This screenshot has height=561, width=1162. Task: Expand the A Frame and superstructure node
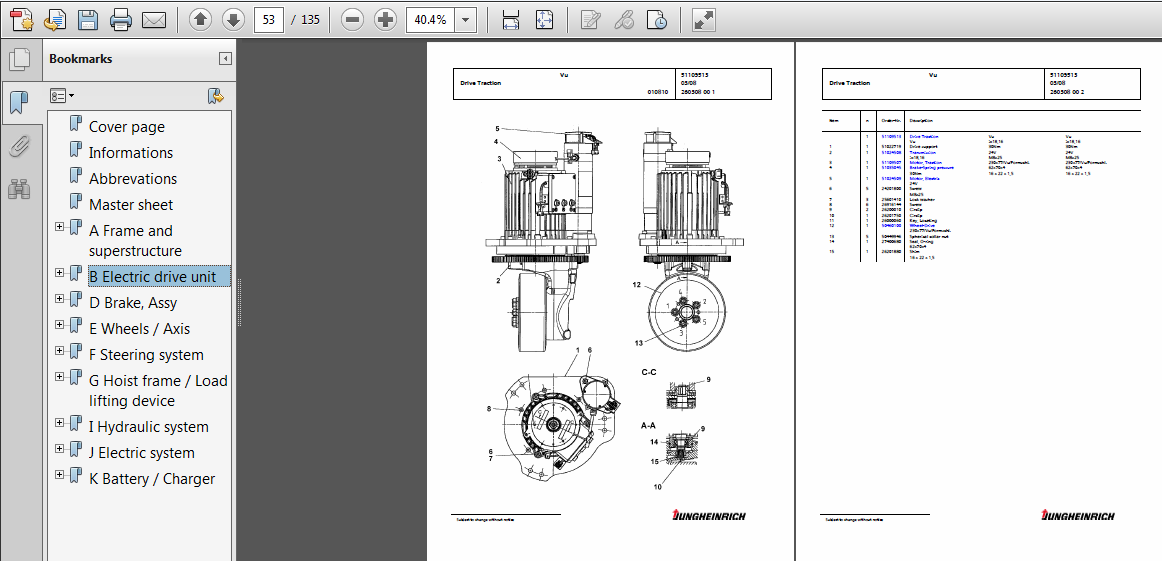[x=59, y=226]
